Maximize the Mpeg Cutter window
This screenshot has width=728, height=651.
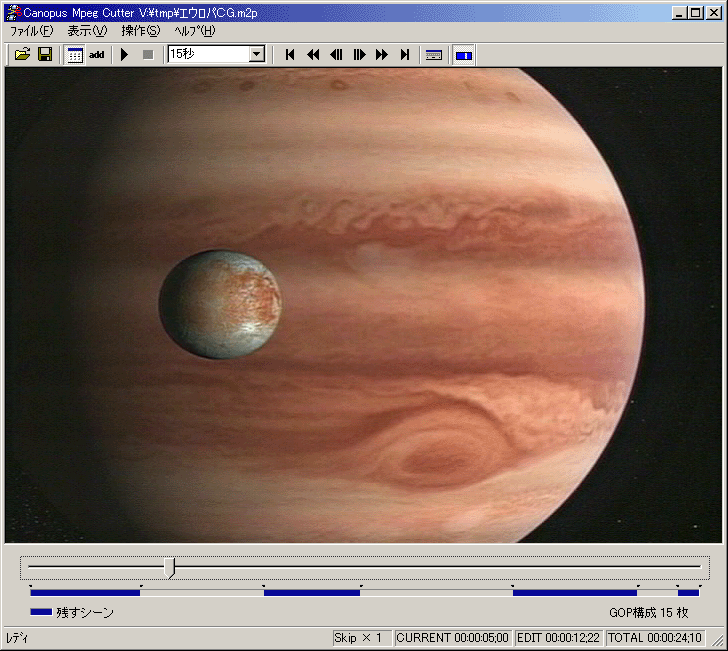click(x=696, y=13)
